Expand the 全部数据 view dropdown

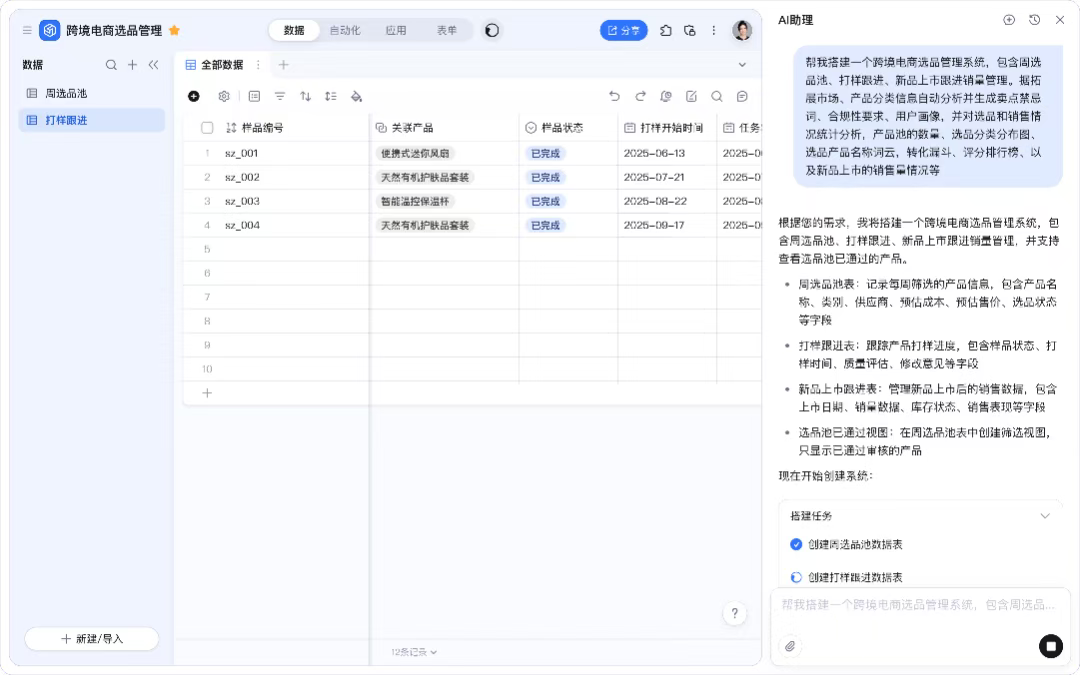coord(742,64)
